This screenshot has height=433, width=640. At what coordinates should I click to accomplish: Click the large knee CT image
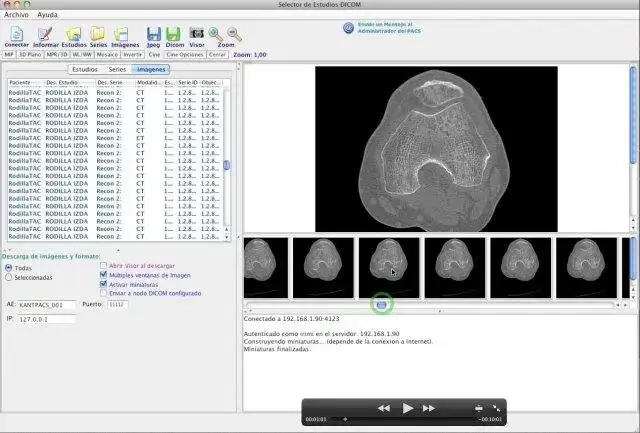[436, 149]
